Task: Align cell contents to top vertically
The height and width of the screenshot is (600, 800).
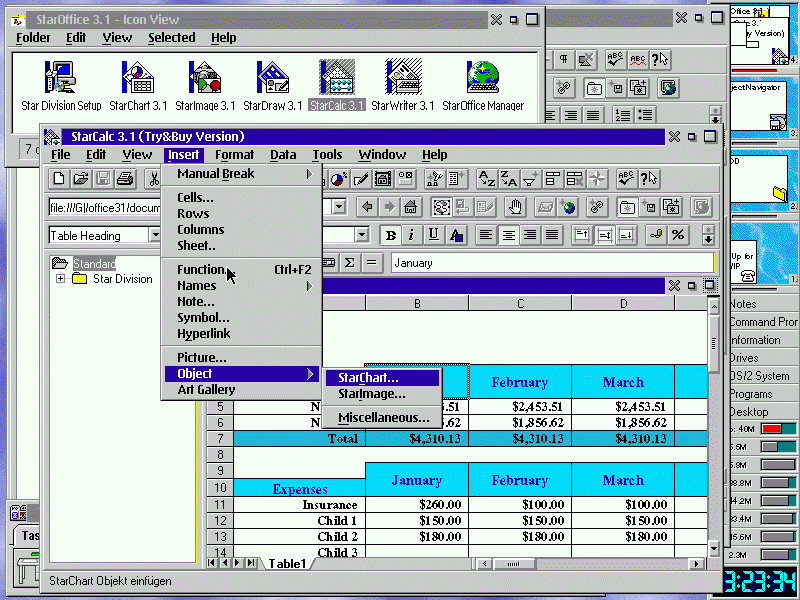Action: click(582, 235)
